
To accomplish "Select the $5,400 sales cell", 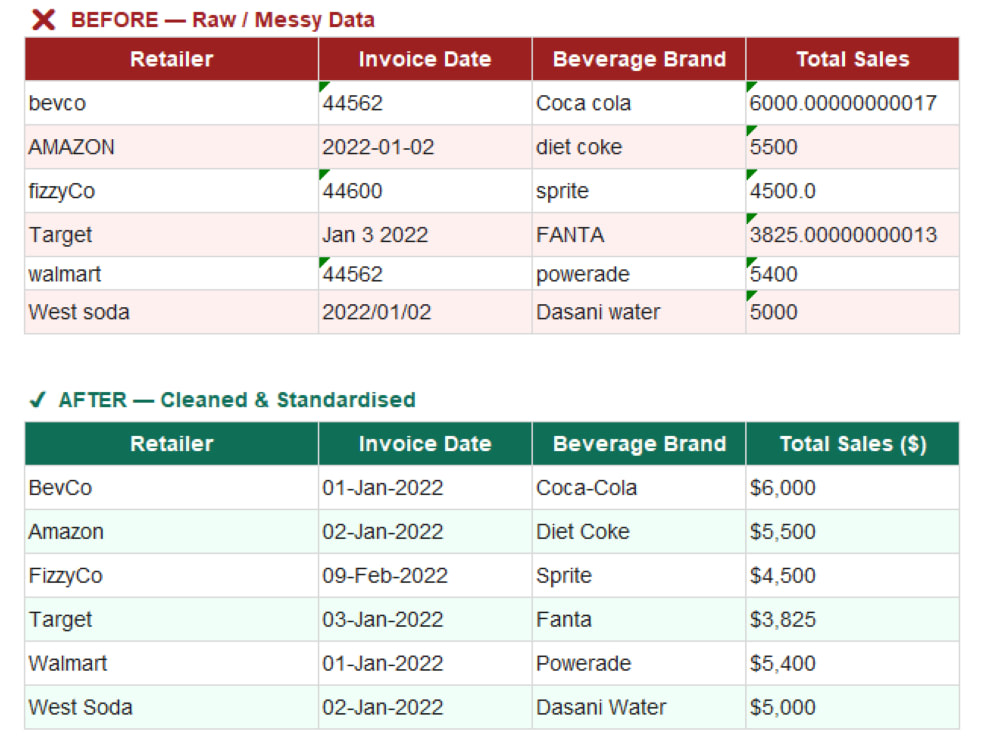I will pos(853,664).
